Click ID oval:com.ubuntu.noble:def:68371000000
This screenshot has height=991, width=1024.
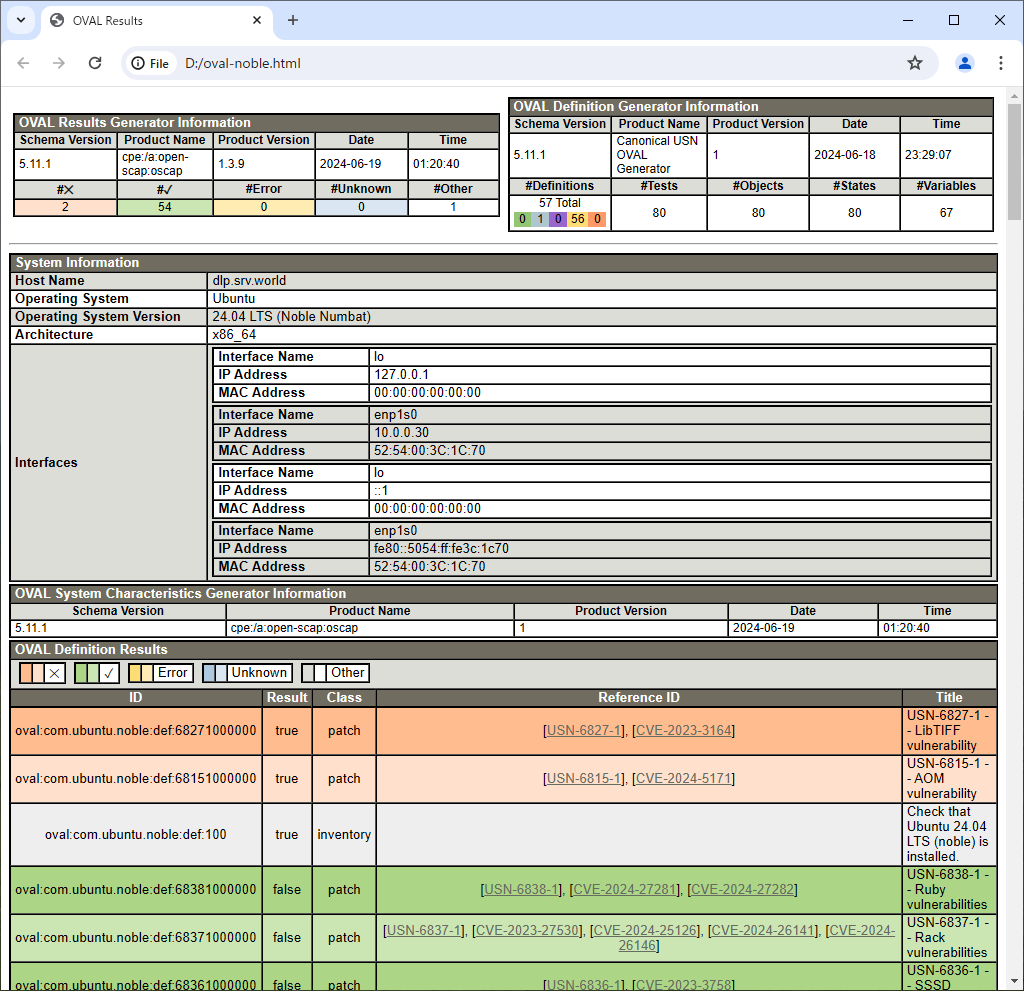[x=136, y=937]
